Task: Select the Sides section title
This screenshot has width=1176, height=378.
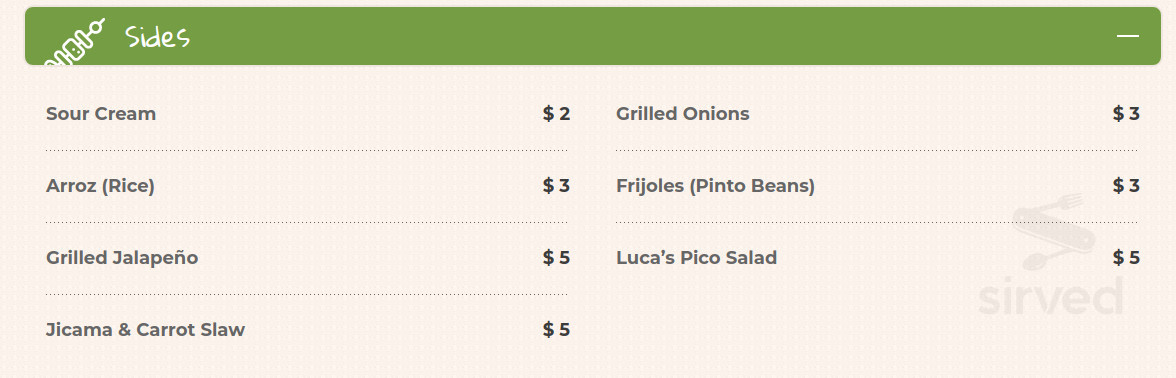Action: 157,36
